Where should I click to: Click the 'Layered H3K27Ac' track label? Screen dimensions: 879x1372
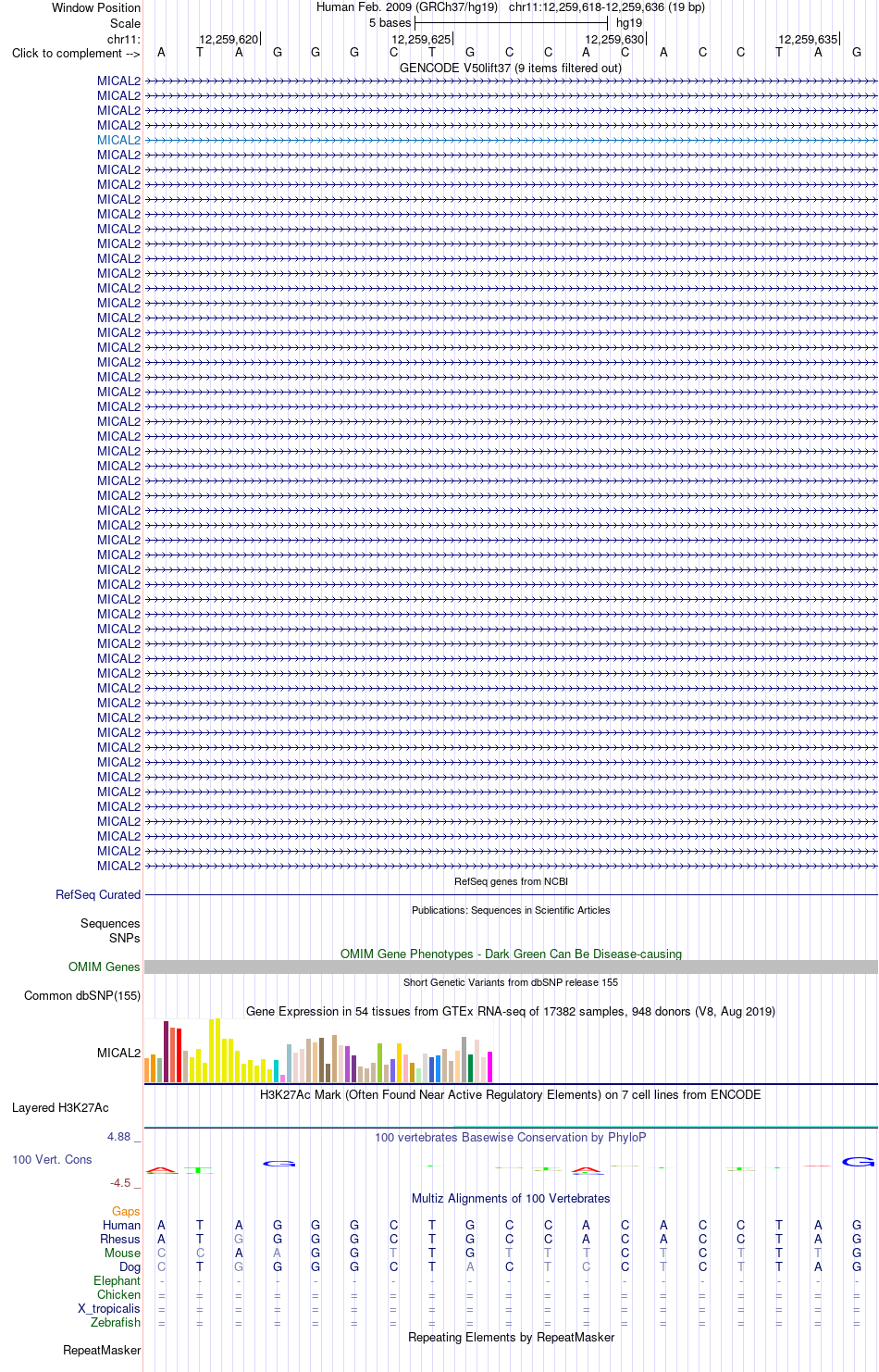(x=60, y=1107)
